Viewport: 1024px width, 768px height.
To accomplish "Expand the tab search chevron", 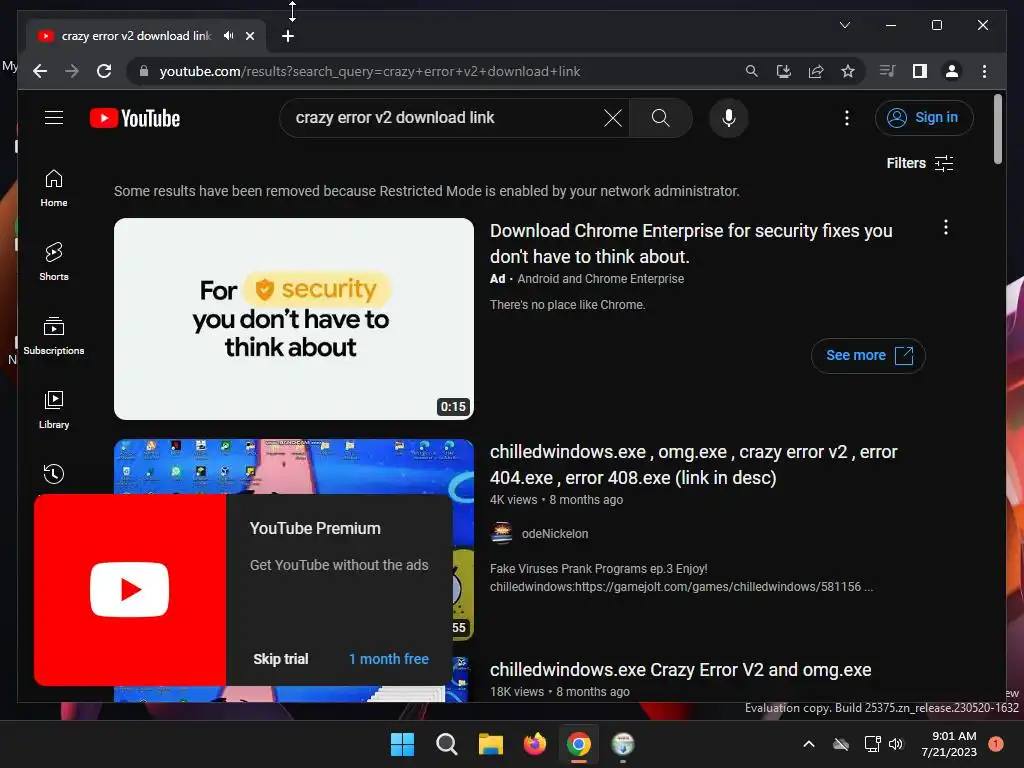I will [844, 25].
